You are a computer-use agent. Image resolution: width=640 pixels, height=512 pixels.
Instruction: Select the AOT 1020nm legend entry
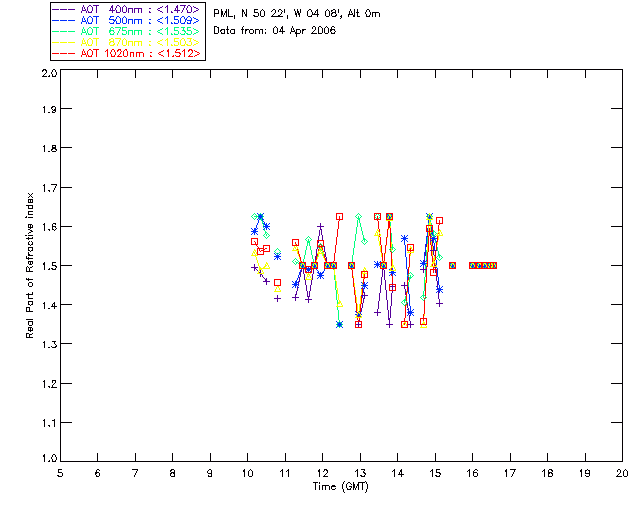127,53
